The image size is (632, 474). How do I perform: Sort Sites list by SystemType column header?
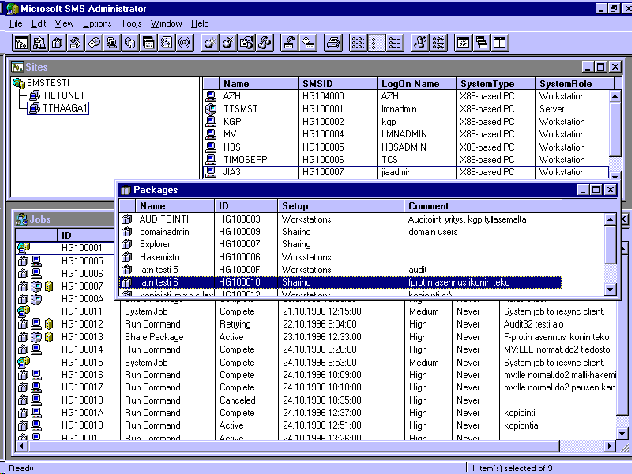(x=496, y=83)
